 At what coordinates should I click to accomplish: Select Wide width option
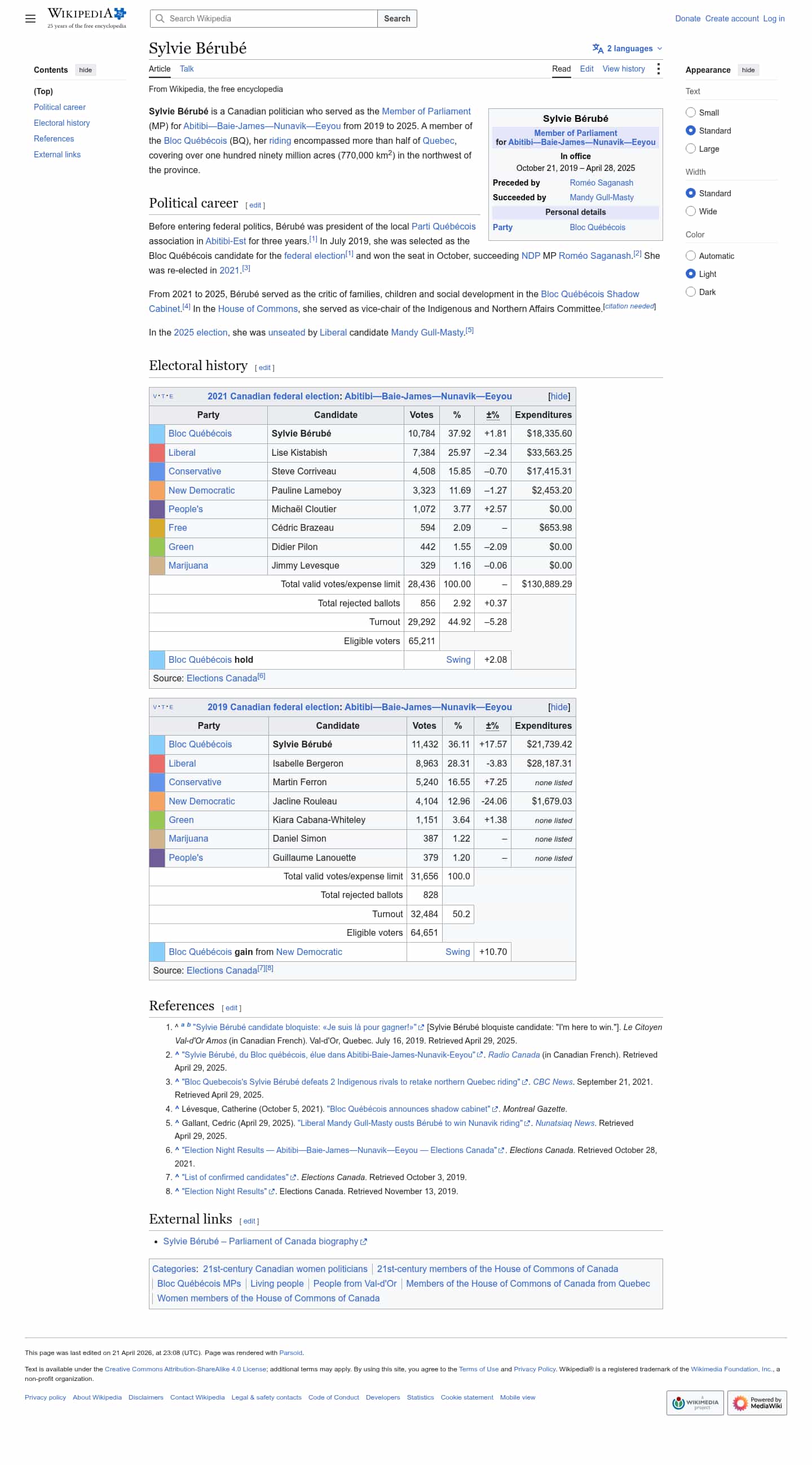[x=690, y=212]
